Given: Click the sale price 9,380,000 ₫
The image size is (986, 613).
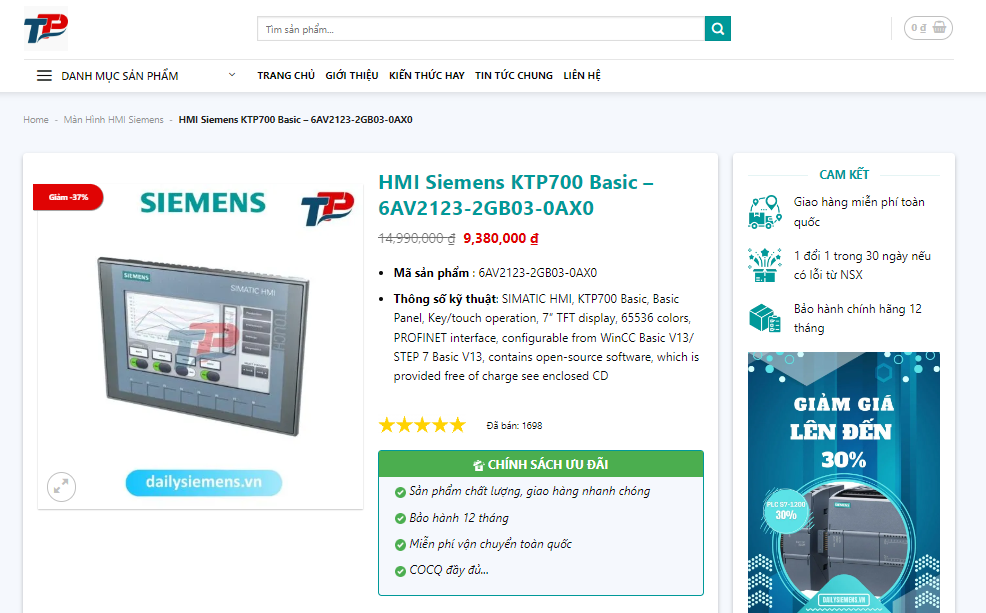Looking at the screenshot, I should pyautogui.click(x=501, y=238).
